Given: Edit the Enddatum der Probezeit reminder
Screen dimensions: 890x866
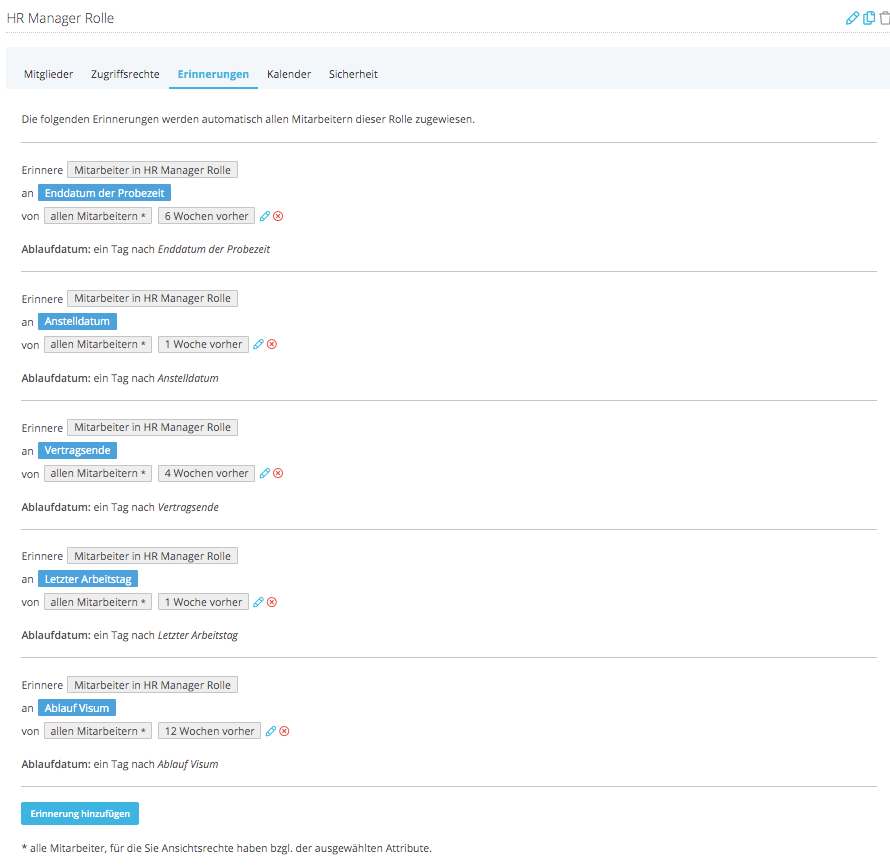Looking at the screenshot, I should (x=265, y=216).
